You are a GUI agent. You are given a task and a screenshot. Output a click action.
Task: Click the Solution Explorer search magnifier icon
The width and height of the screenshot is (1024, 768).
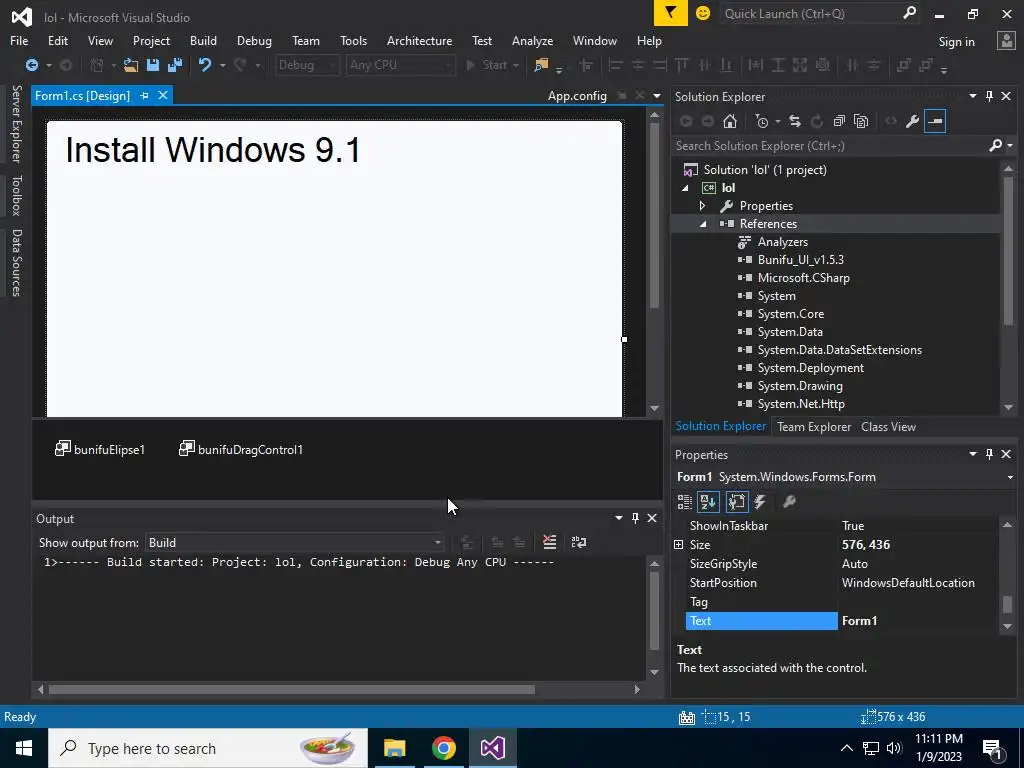pyautogui.click(x=996, y=146)
